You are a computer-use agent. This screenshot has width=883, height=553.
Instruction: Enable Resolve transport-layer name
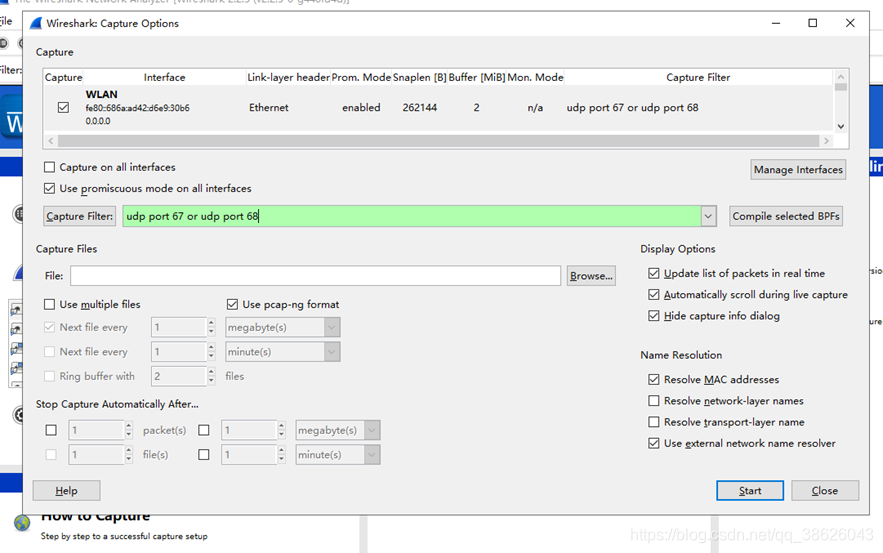click(653, 422)
